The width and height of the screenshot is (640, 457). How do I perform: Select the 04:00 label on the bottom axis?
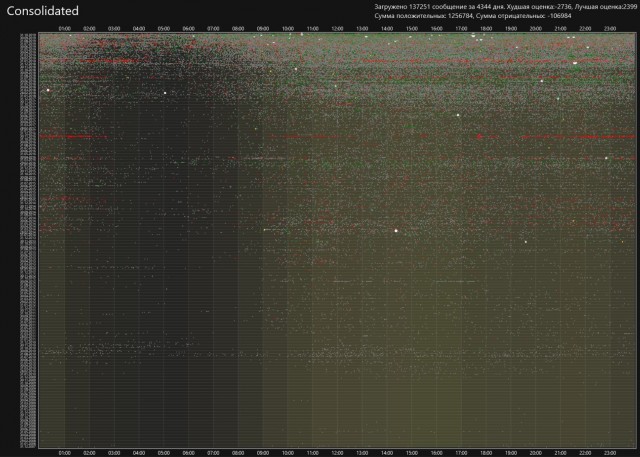(139, 453)
